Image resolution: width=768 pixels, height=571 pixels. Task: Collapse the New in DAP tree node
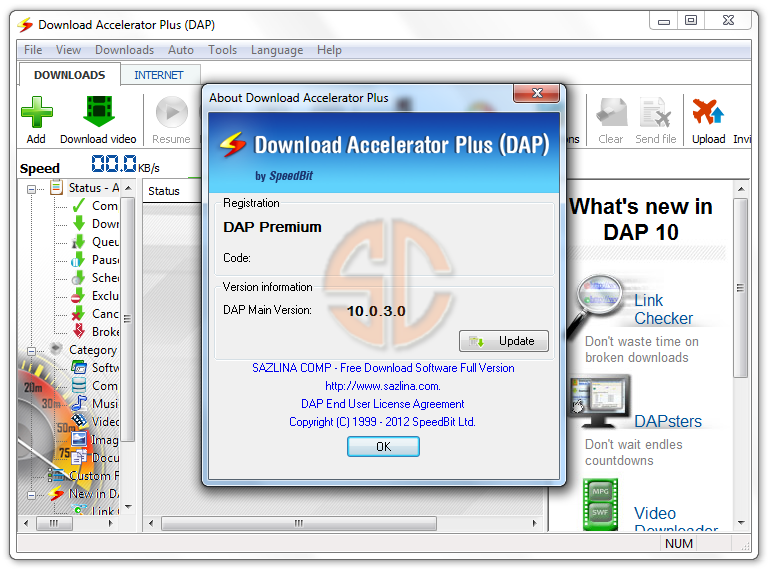click(x=31, y=495)
